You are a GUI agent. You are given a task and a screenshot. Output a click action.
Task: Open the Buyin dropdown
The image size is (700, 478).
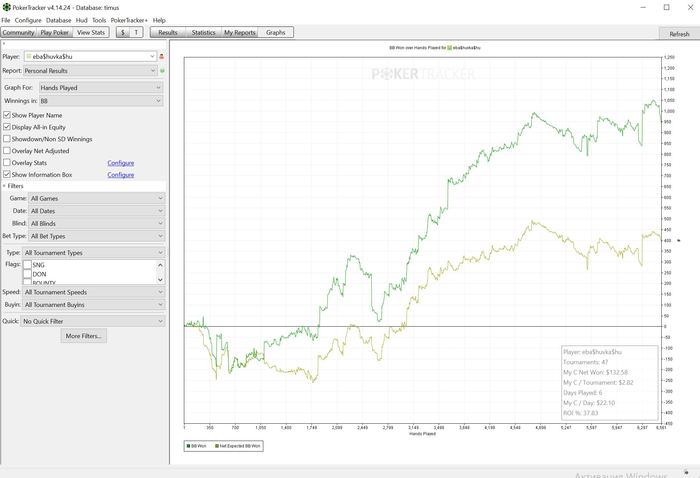pos(94,304)
